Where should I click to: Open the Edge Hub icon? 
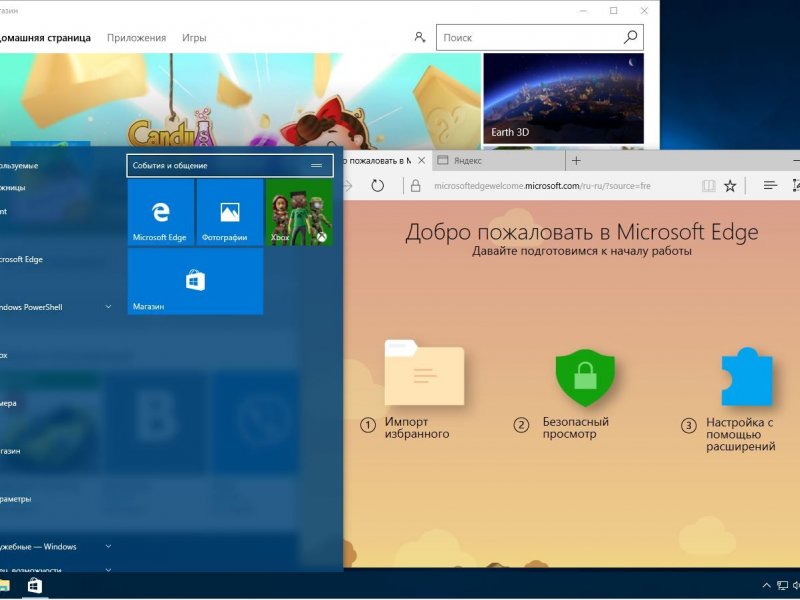click(x=770, y=186)
